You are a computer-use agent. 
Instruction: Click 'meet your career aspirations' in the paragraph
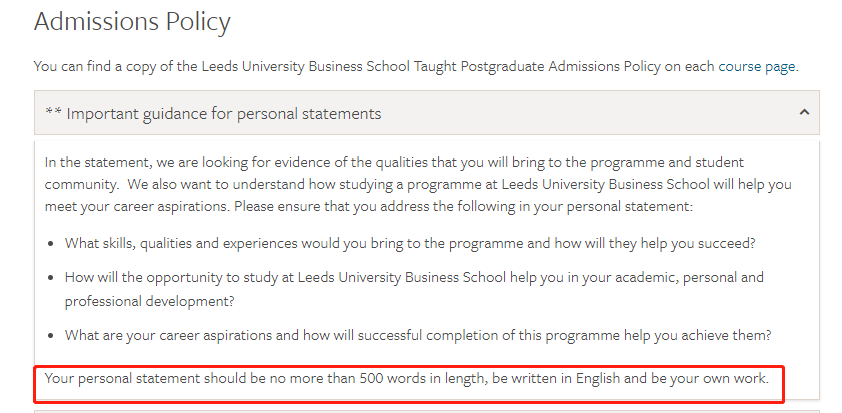coord(137,207)
